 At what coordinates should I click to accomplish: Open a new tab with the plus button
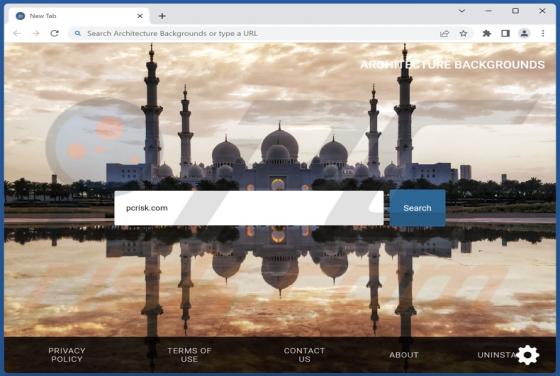[x=162, y=16]
